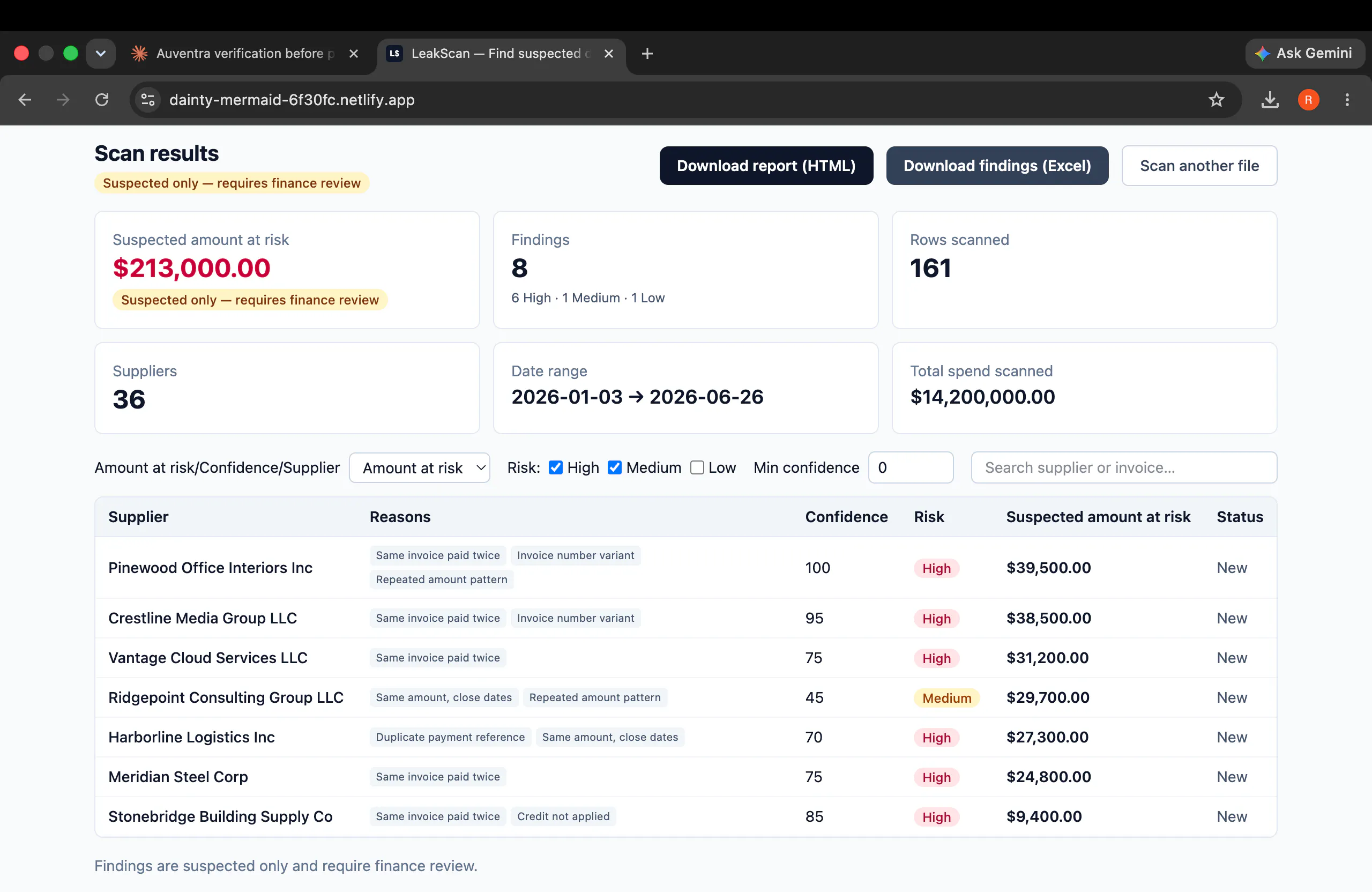
Task: Click the Min confidence number field
Action: [909, 467]
